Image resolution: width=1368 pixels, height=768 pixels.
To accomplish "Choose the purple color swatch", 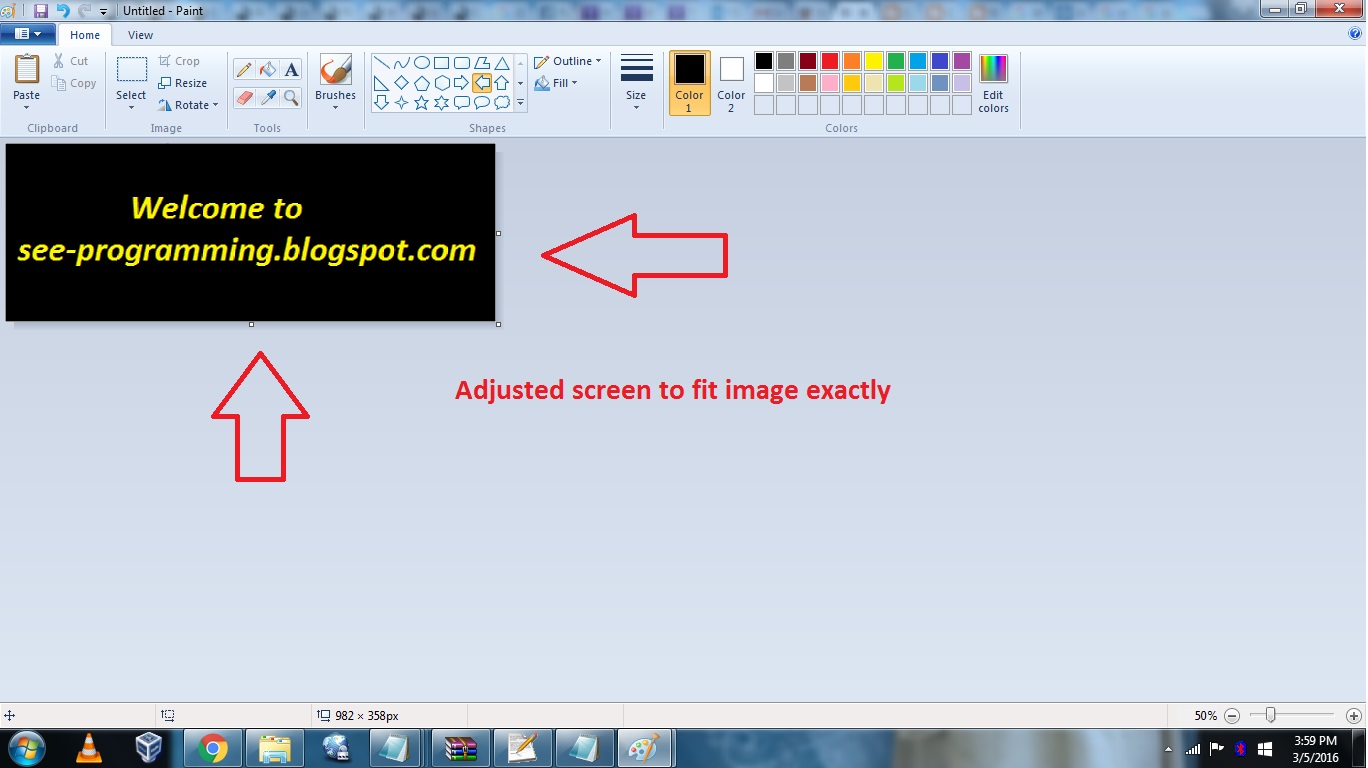I will coord(962,61).
